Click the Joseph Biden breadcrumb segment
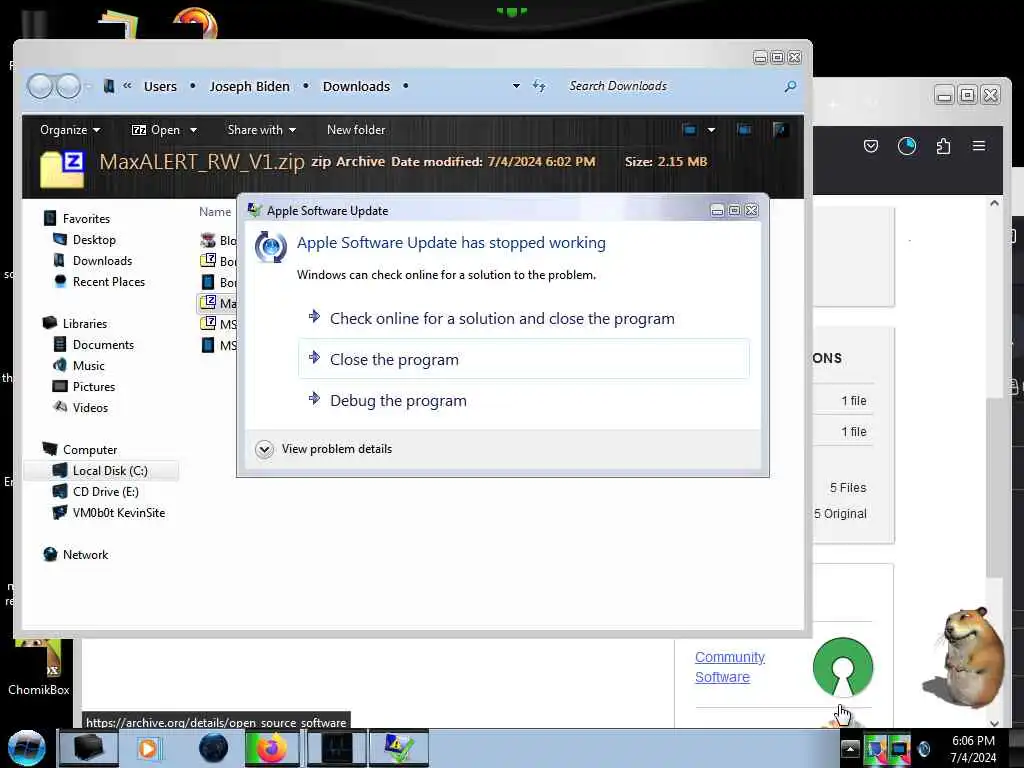Viewport: 1024px width, 768px height. tap(249, 86)
